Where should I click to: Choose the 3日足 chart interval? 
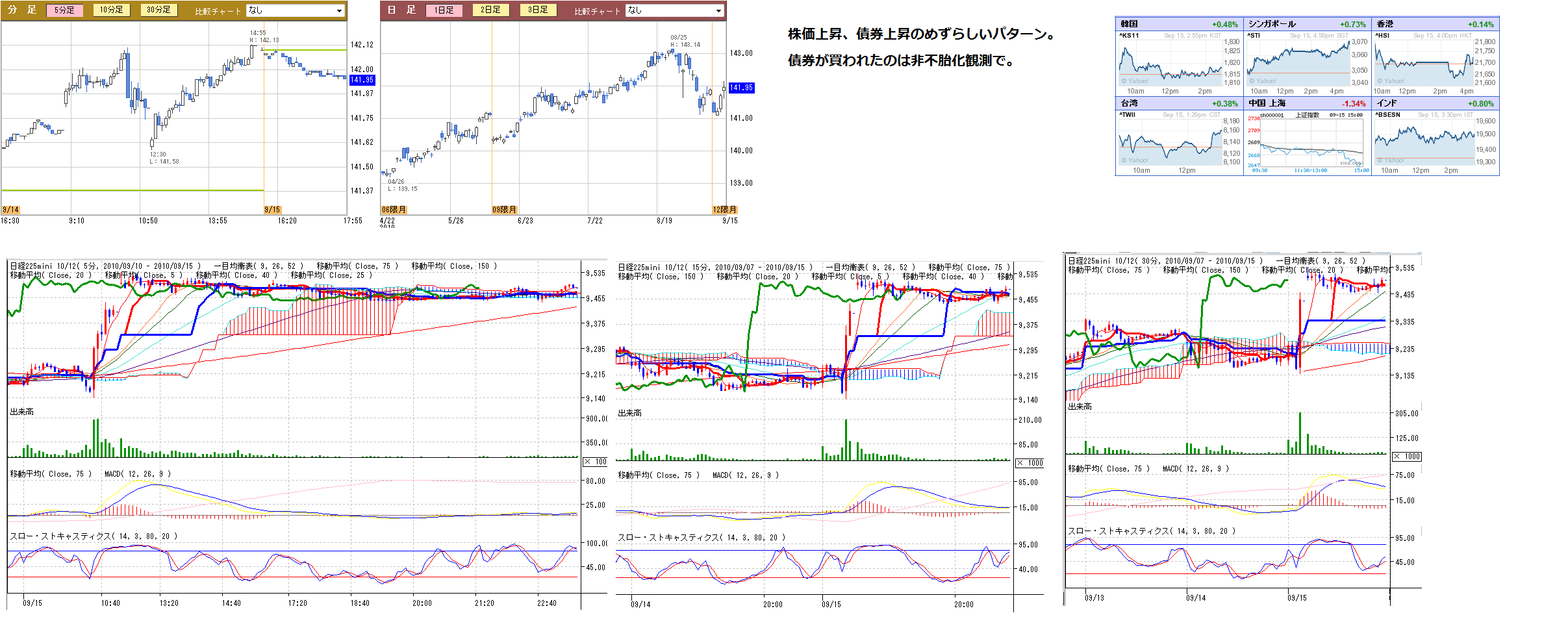(x=538, y=10)
